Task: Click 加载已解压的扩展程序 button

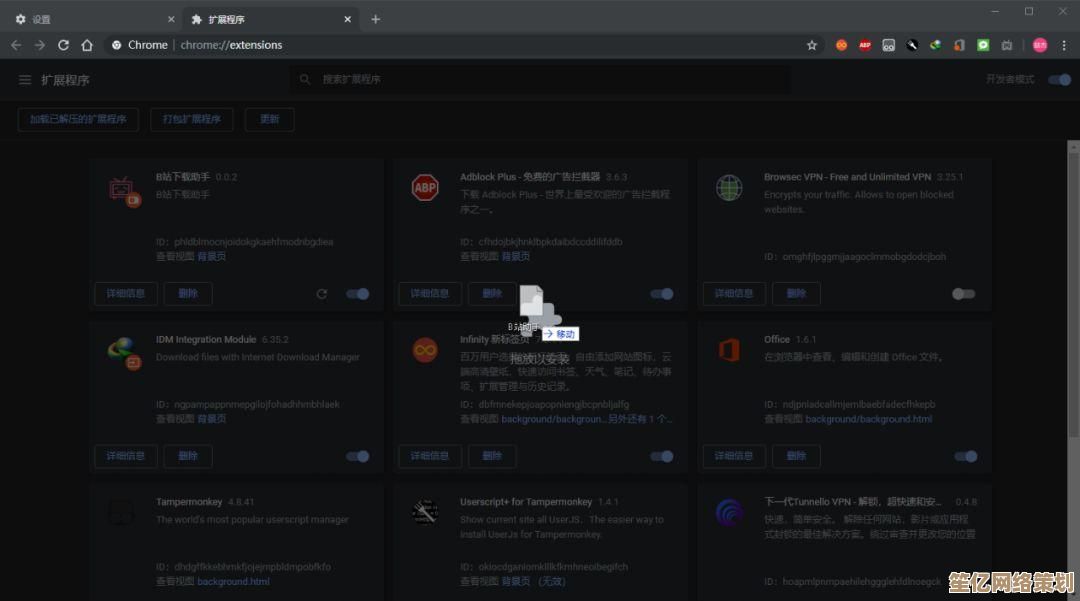Action: coord(78,119)
